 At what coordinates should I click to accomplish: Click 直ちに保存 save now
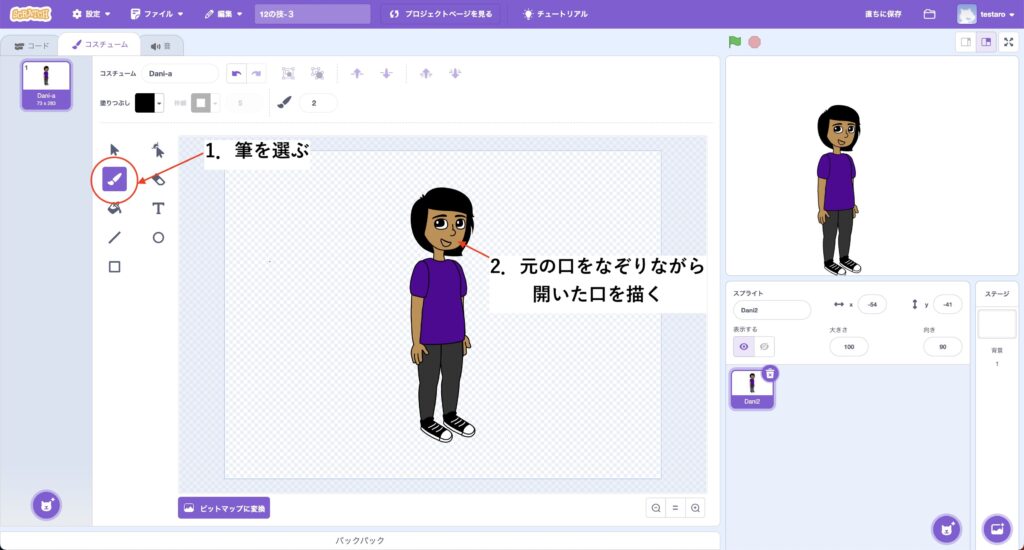pos(883,14)
